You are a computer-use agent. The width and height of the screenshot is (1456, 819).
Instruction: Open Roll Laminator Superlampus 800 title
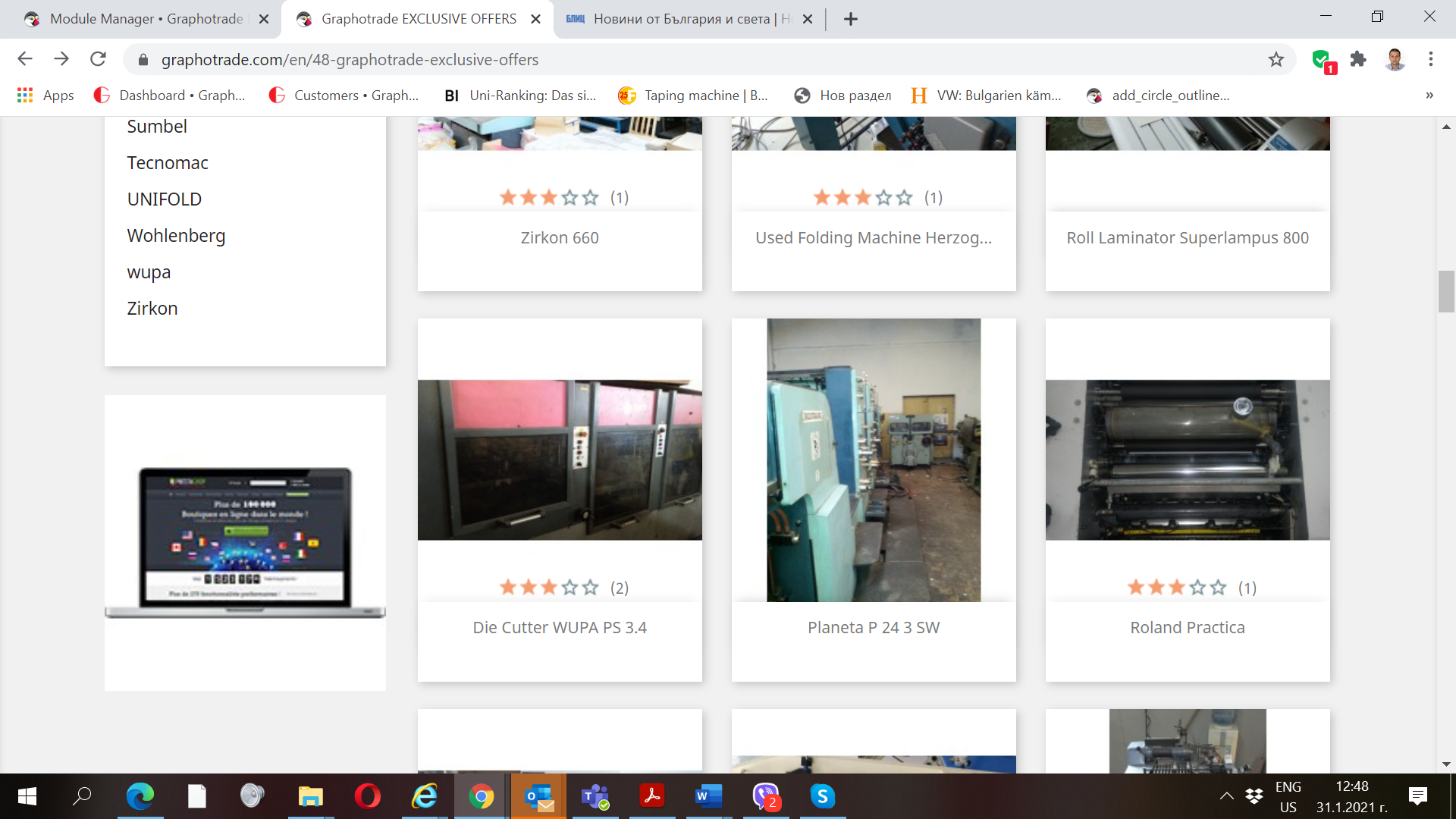coord(1188,238)
